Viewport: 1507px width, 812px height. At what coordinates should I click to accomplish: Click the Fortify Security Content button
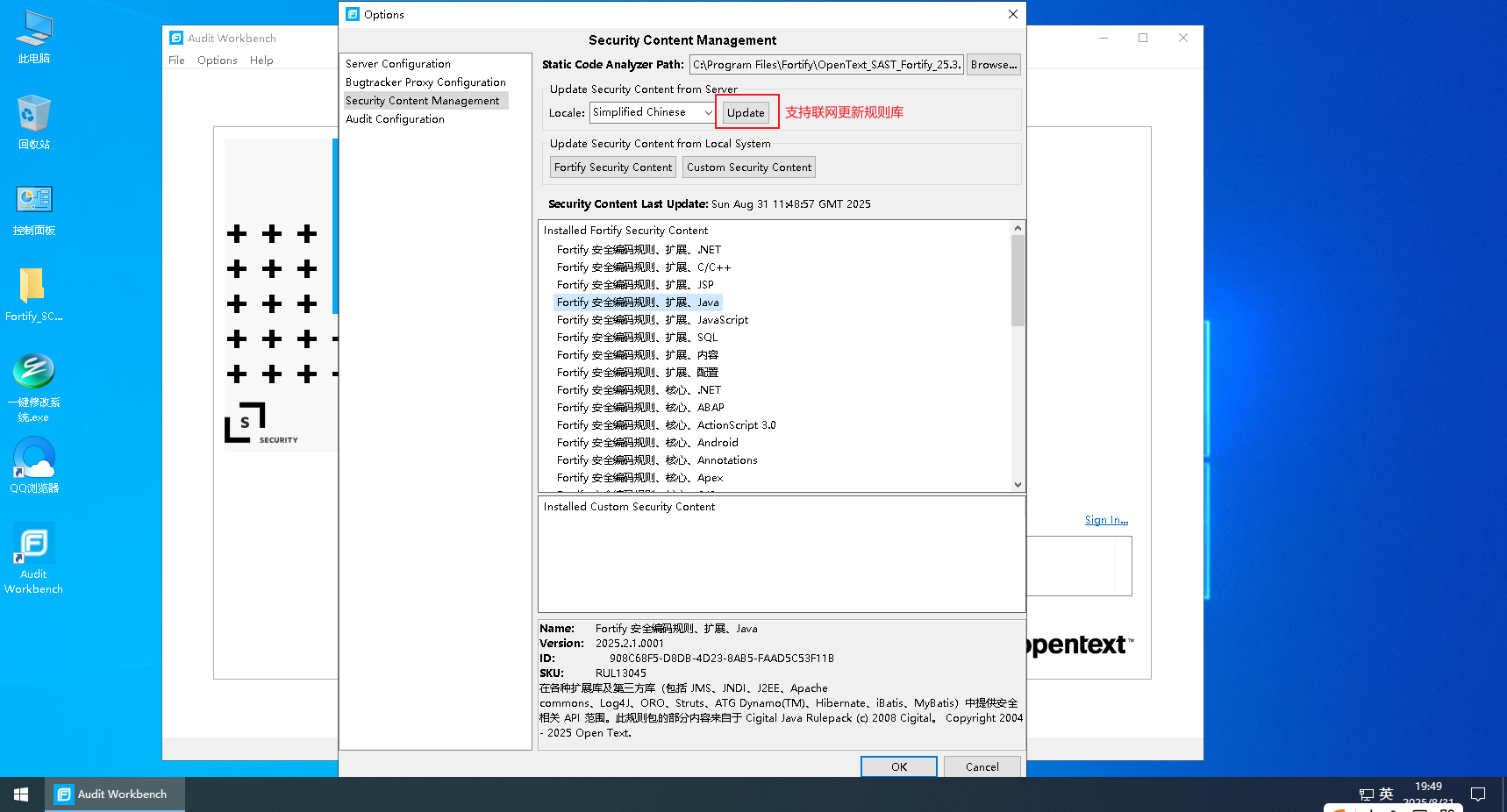tap(613, 167)
